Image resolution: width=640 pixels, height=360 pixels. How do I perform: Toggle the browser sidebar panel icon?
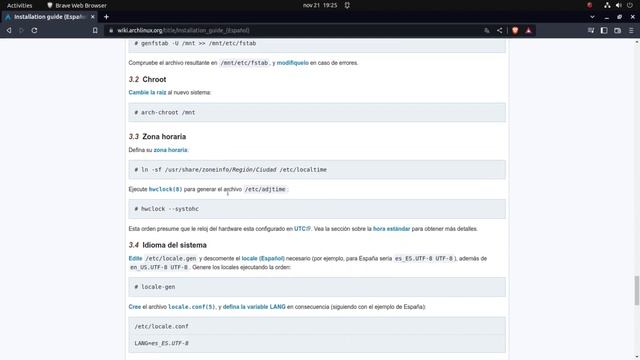[x=604, y=30]
